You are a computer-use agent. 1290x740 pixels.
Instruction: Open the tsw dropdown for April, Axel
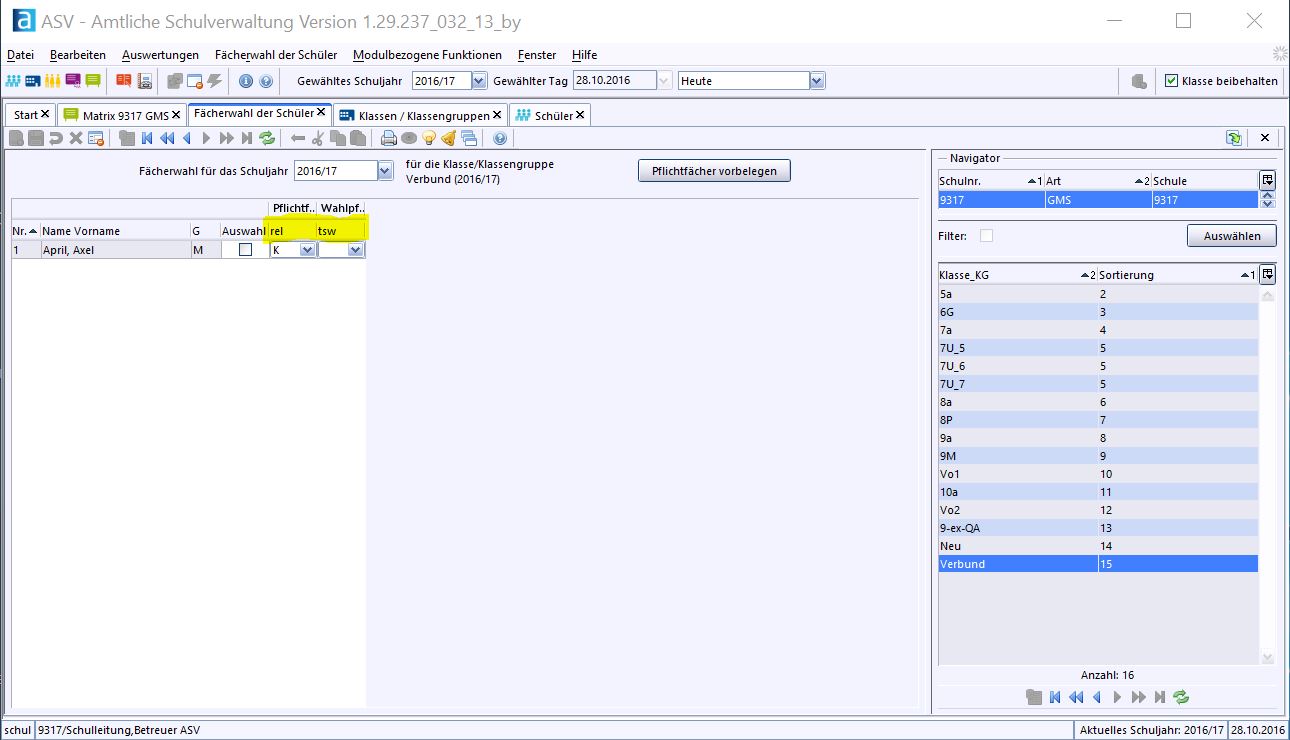pyautogui.click(x=355, y=250)
